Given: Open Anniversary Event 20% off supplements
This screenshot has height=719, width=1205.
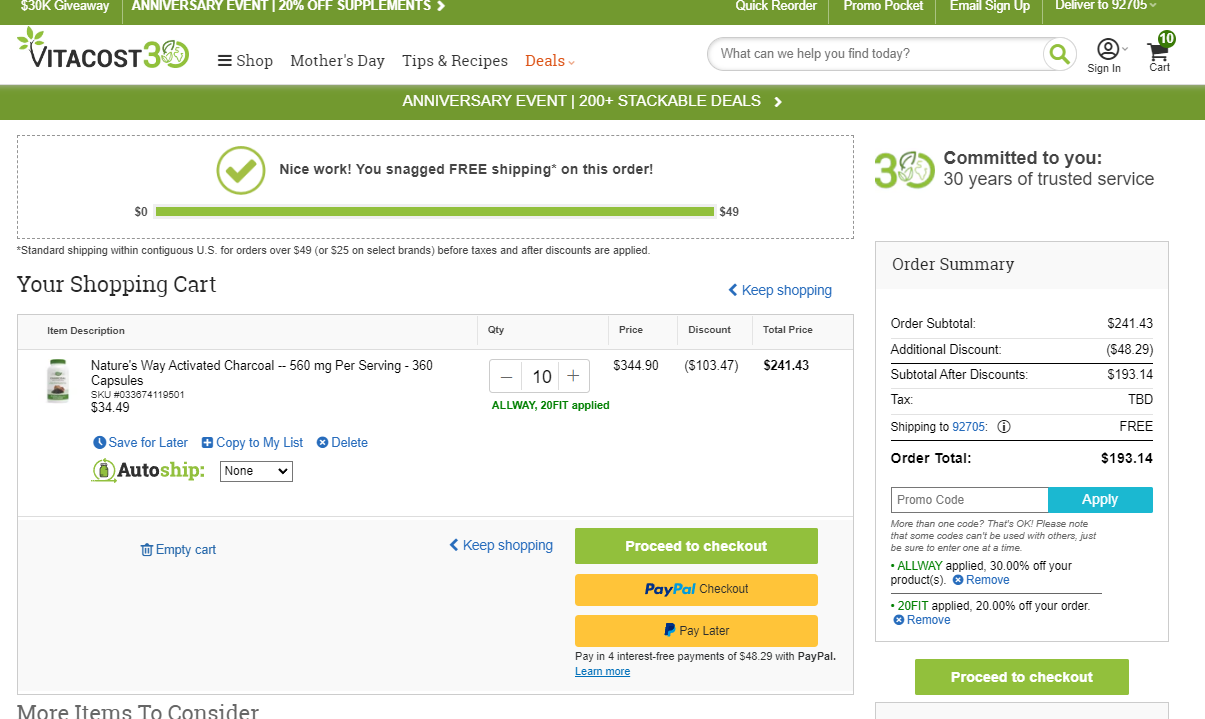Looking at the screenshot, I should [x=289, y=6].
